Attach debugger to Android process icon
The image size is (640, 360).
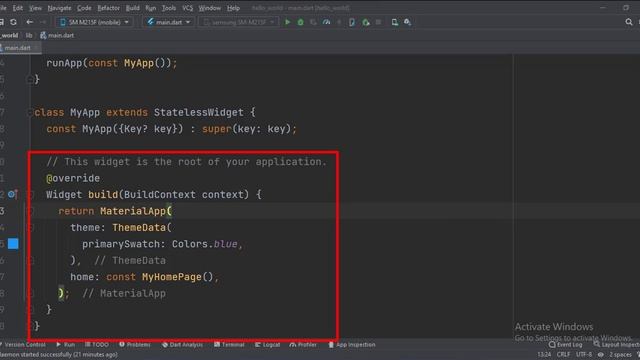[x=366, y=22]
